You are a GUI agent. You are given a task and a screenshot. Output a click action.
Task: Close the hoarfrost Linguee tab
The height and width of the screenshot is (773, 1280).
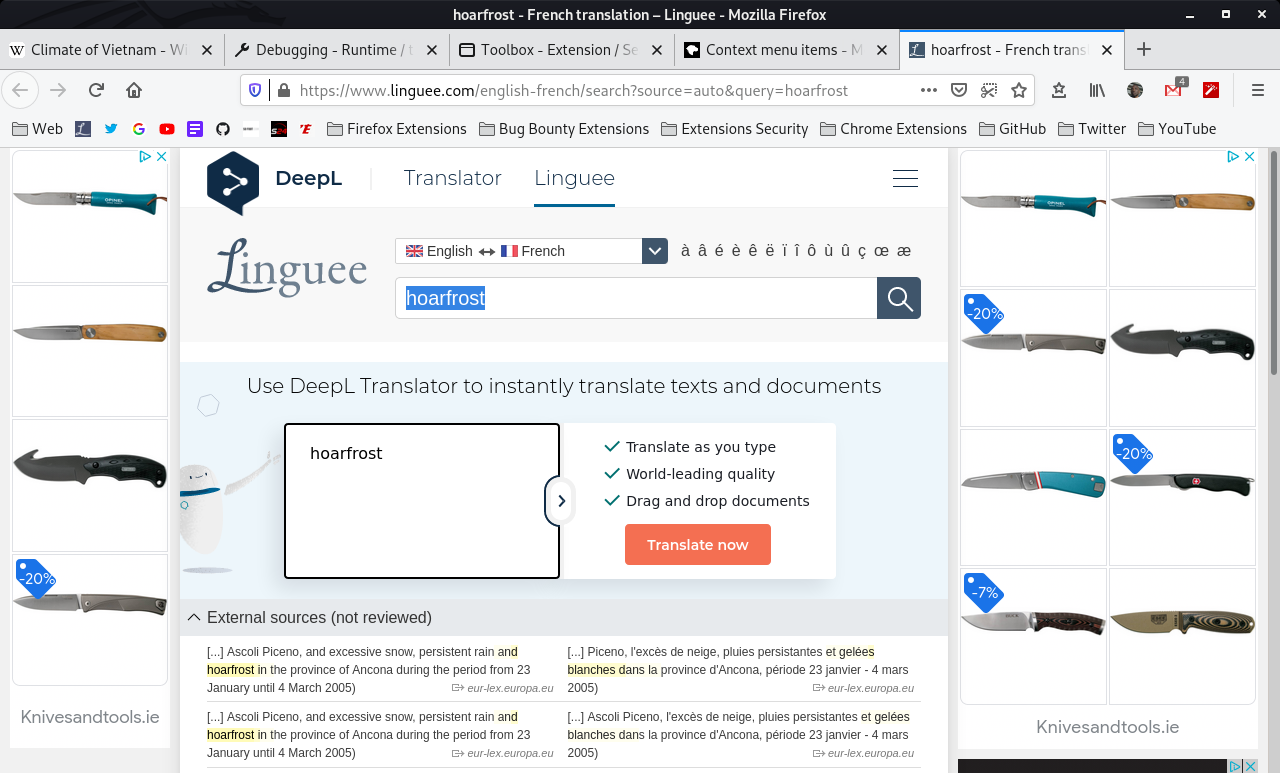point(1107,49)
